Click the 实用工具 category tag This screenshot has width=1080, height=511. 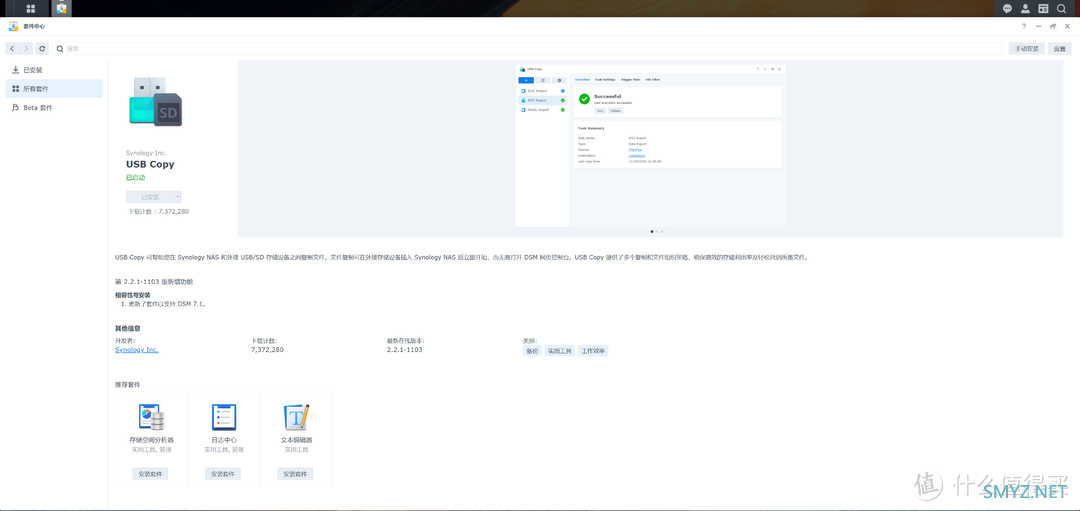tap(559, 351)
